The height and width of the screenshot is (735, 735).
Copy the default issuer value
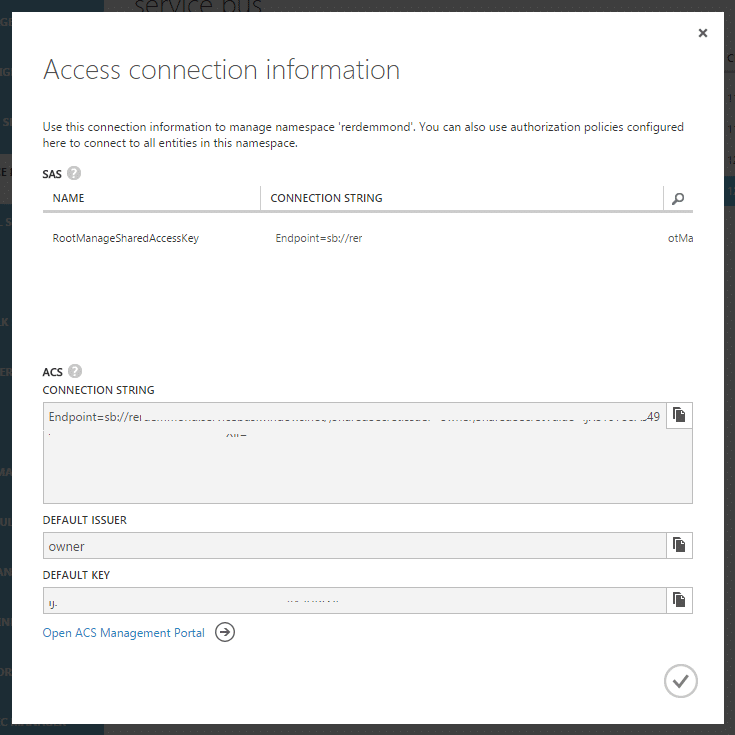(x=679, y=545)
